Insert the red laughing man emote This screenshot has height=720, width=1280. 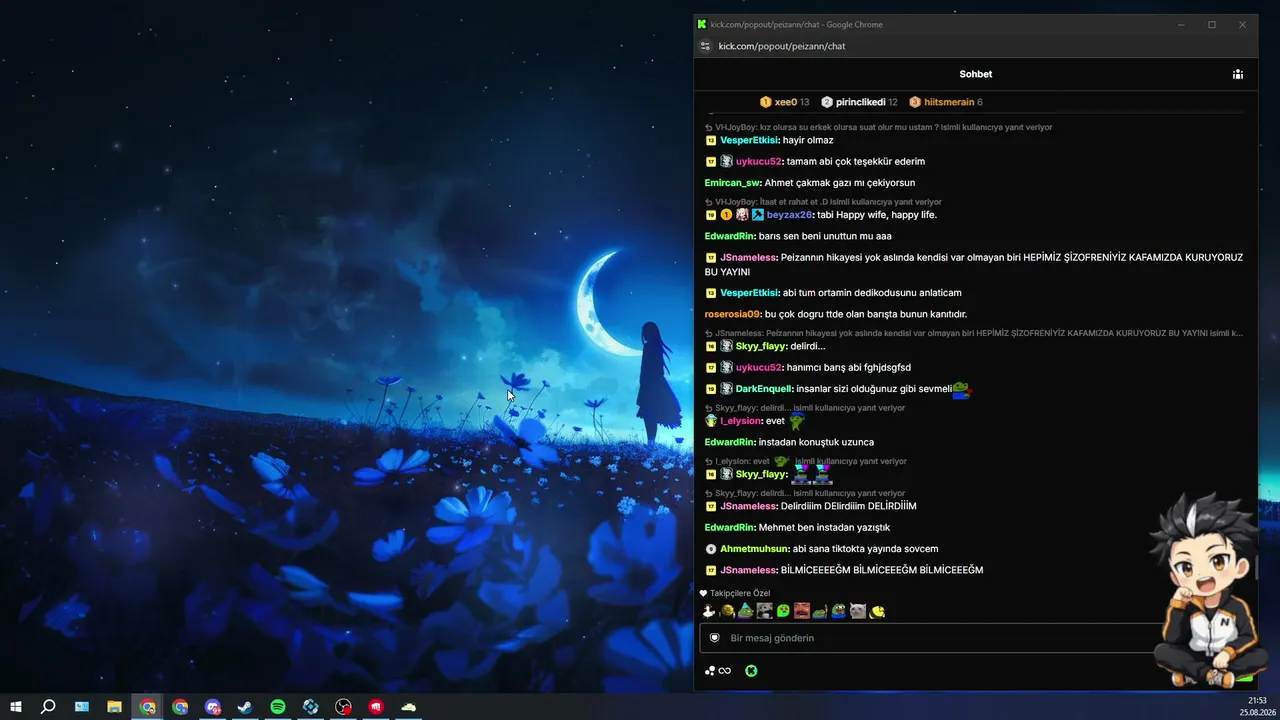pyautogui.click(x=802, y=611)
